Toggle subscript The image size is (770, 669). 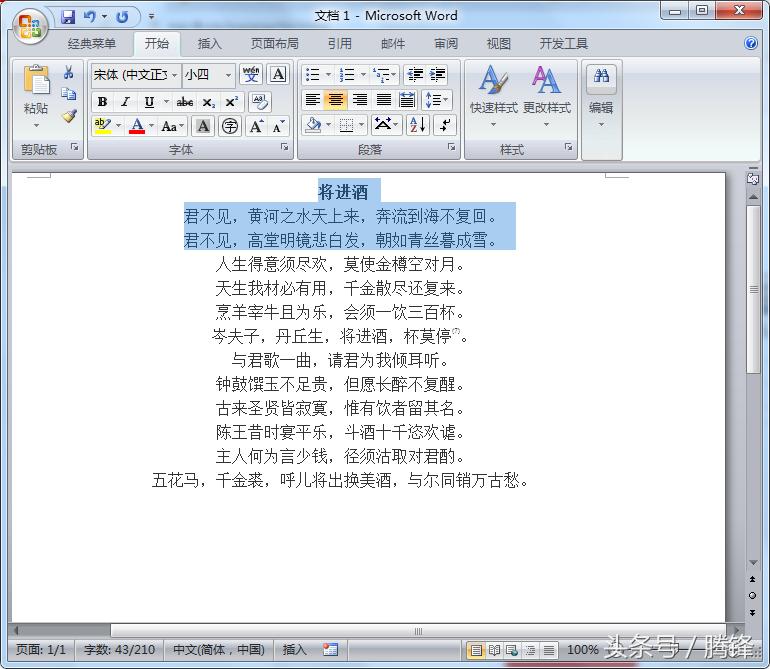pos(208,102)
